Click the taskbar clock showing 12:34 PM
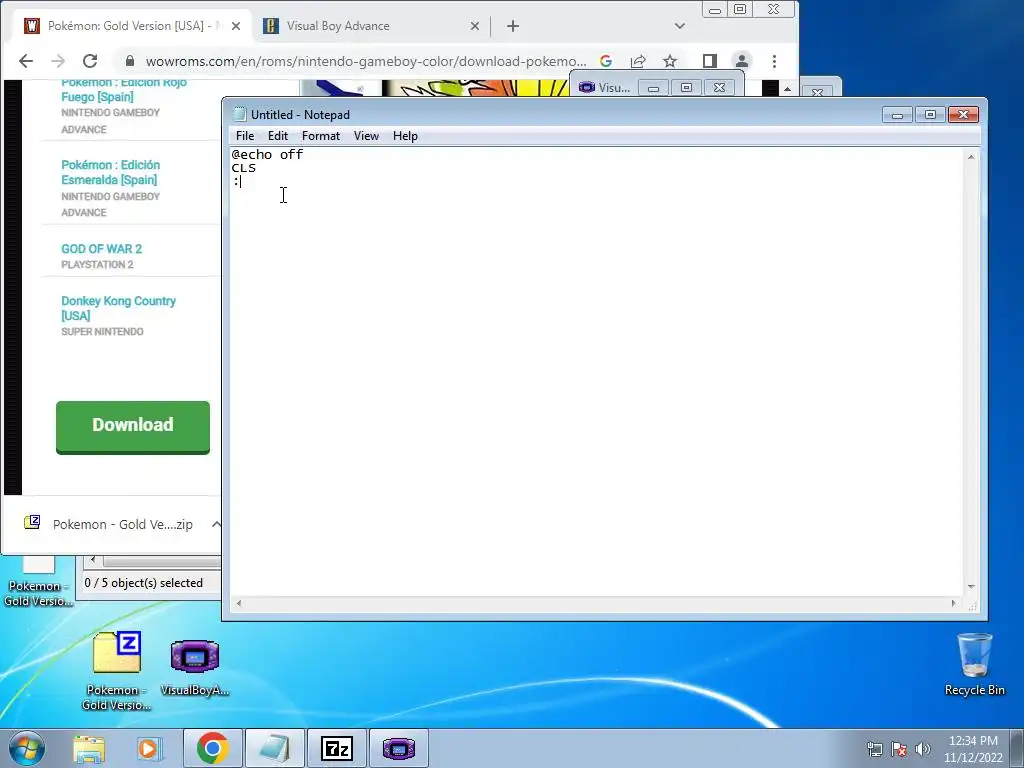The width and height of the screenshot is (1024, 768). tap(973, 749)
